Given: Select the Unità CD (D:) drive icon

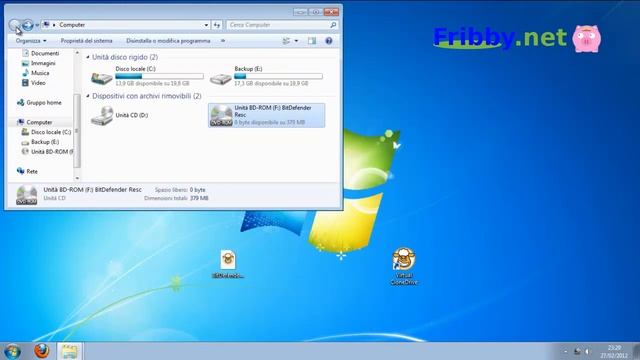Looking at the screenshot, I should click(102, 116).
